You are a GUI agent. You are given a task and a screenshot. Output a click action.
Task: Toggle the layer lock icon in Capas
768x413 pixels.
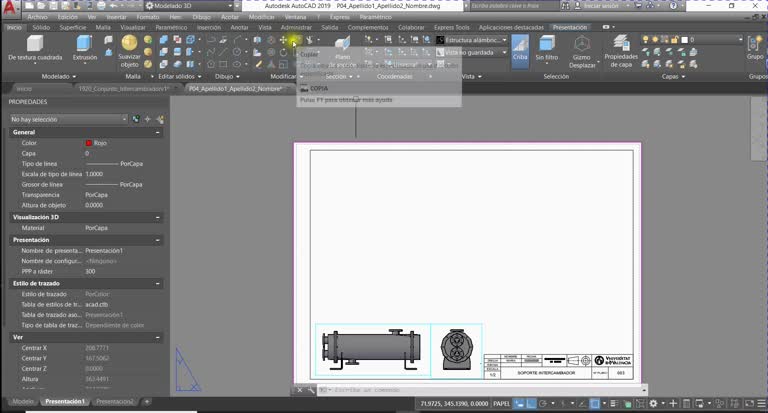tap(674, 40)
